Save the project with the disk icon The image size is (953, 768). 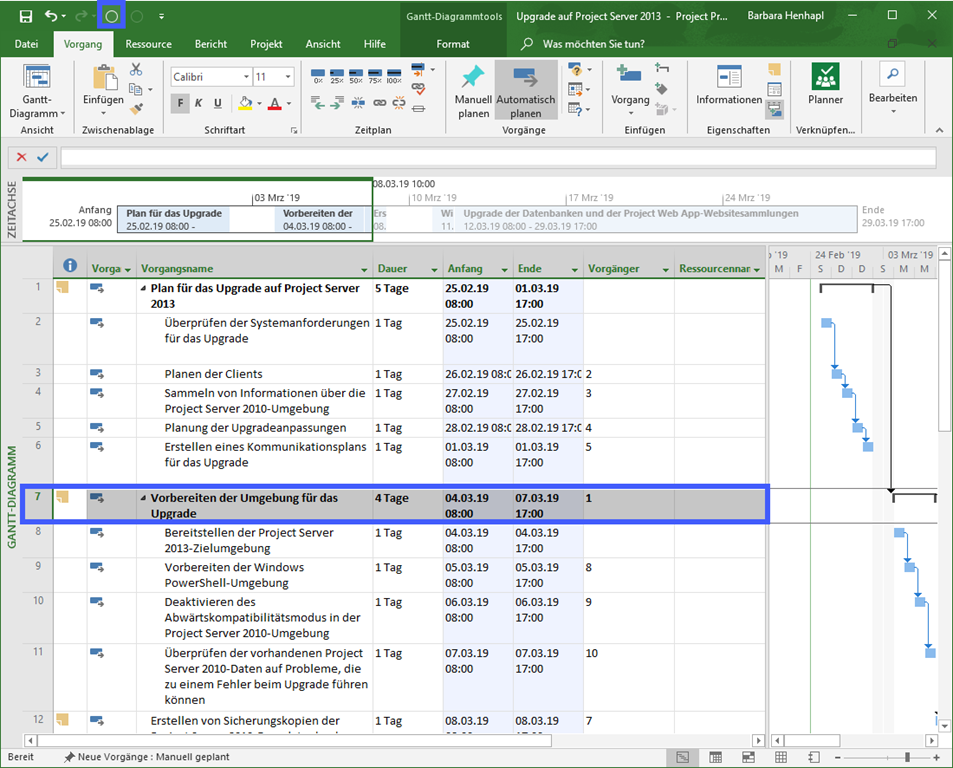[26, 16]
